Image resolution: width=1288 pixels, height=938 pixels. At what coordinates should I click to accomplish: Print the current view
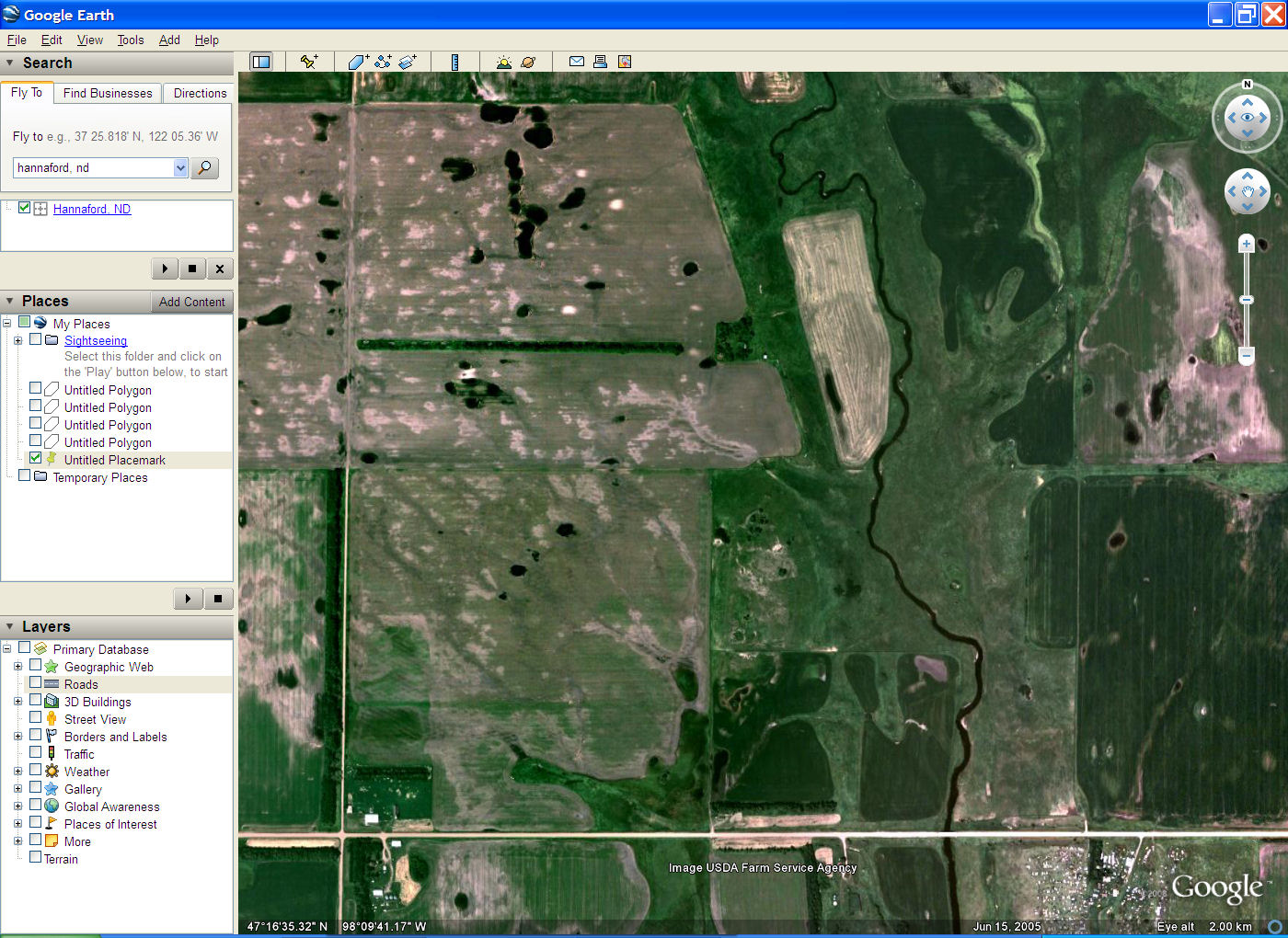click(x=600, y=62)
